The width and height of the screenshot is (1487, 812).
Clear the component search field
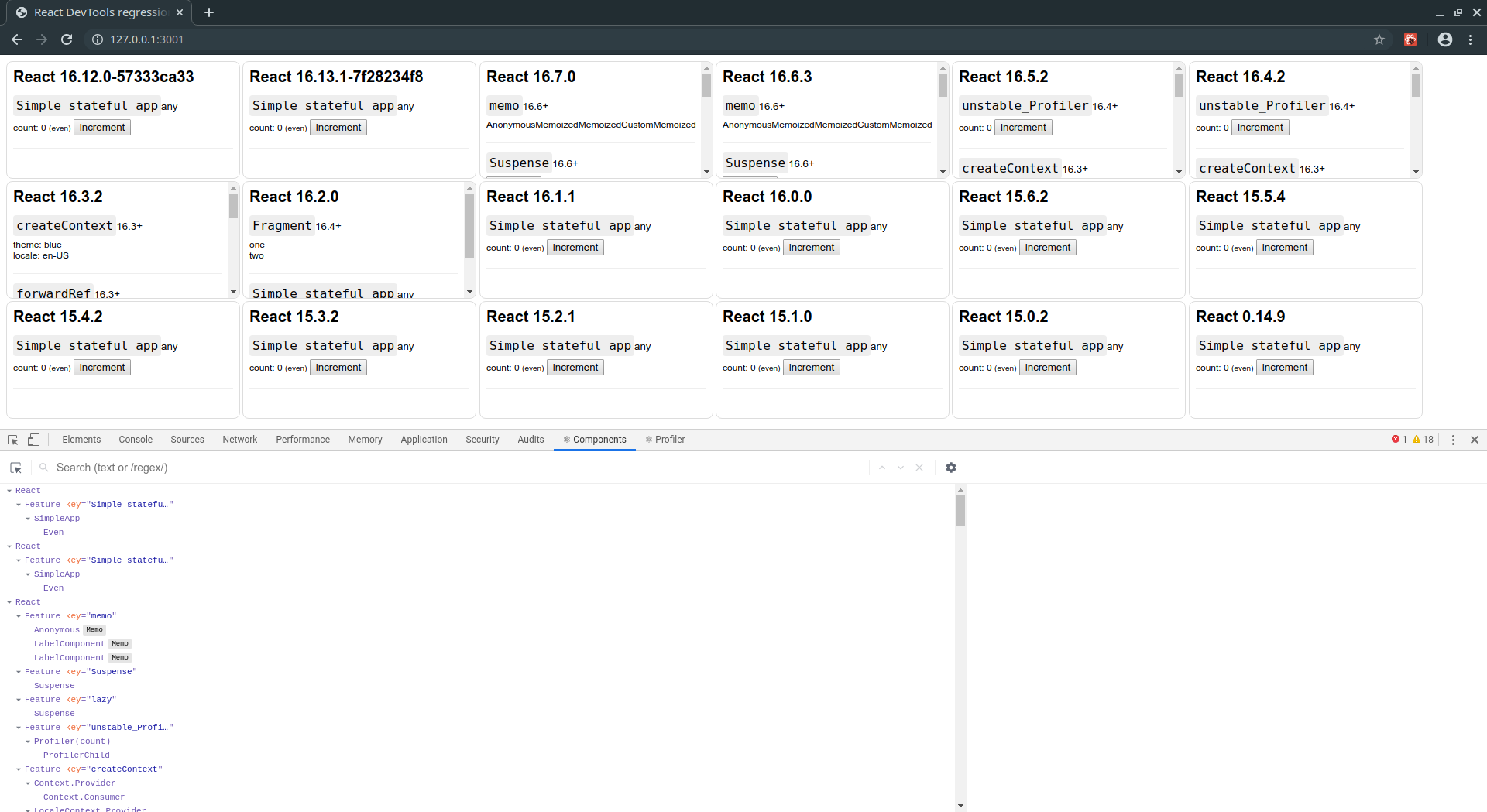click(x=919, y=468)
